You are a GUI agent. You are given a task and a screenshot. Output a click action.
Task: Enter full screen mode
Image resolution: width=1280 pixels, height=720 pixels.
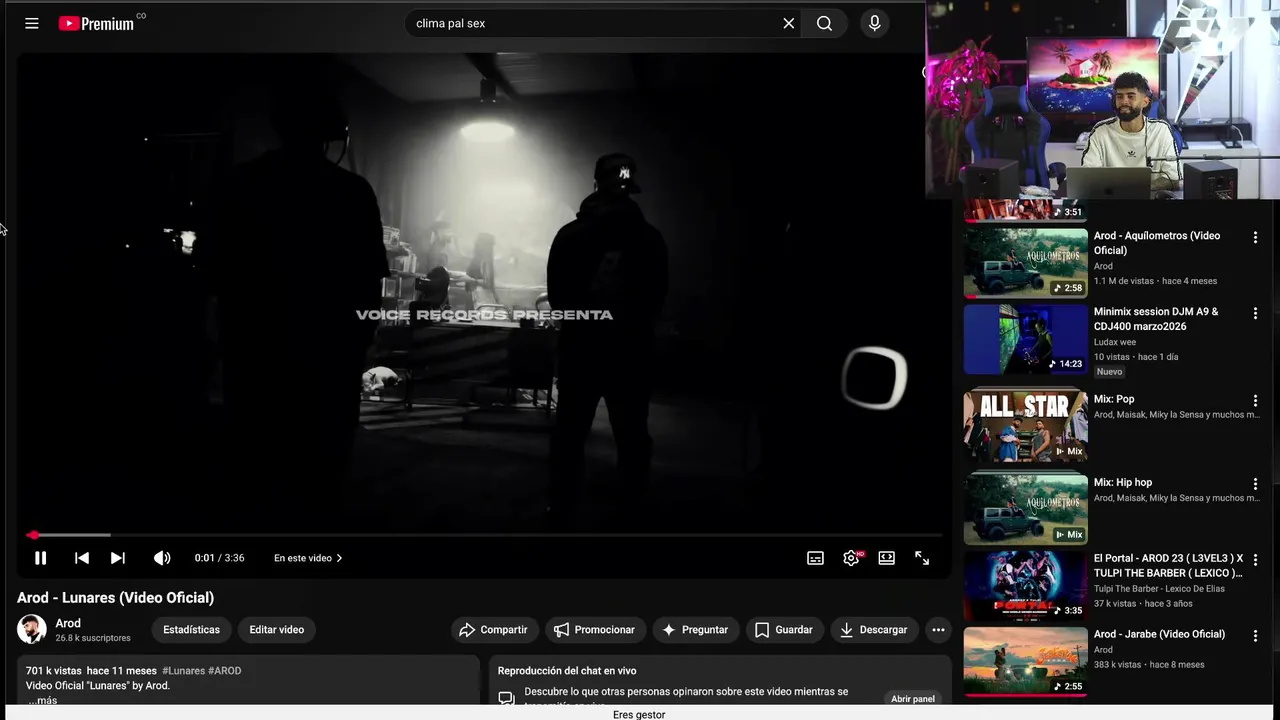tap(922, 558)
